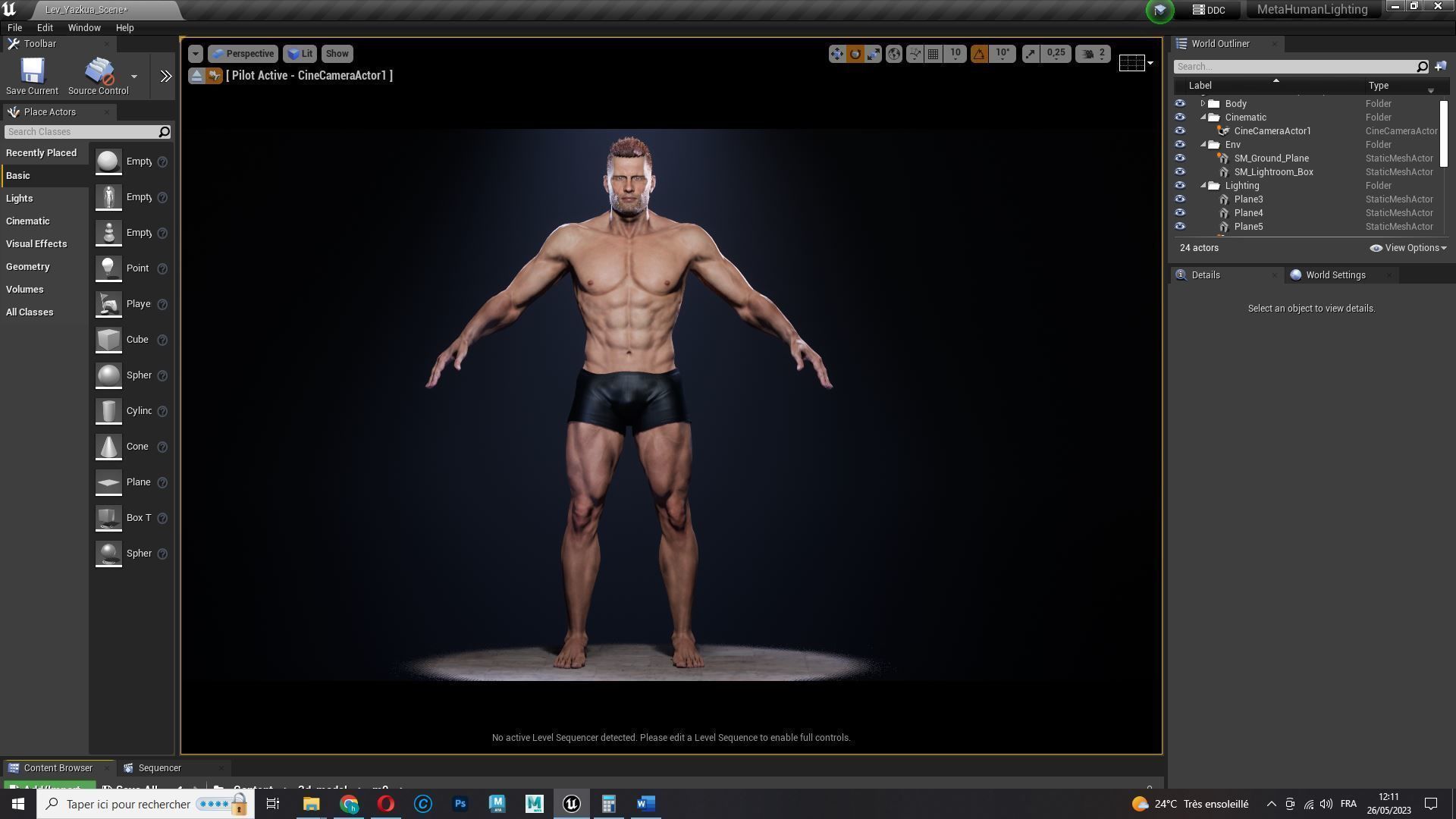
Task: Open scale snap value 0,25 dropdown
Action: (x=1056, y=54)
